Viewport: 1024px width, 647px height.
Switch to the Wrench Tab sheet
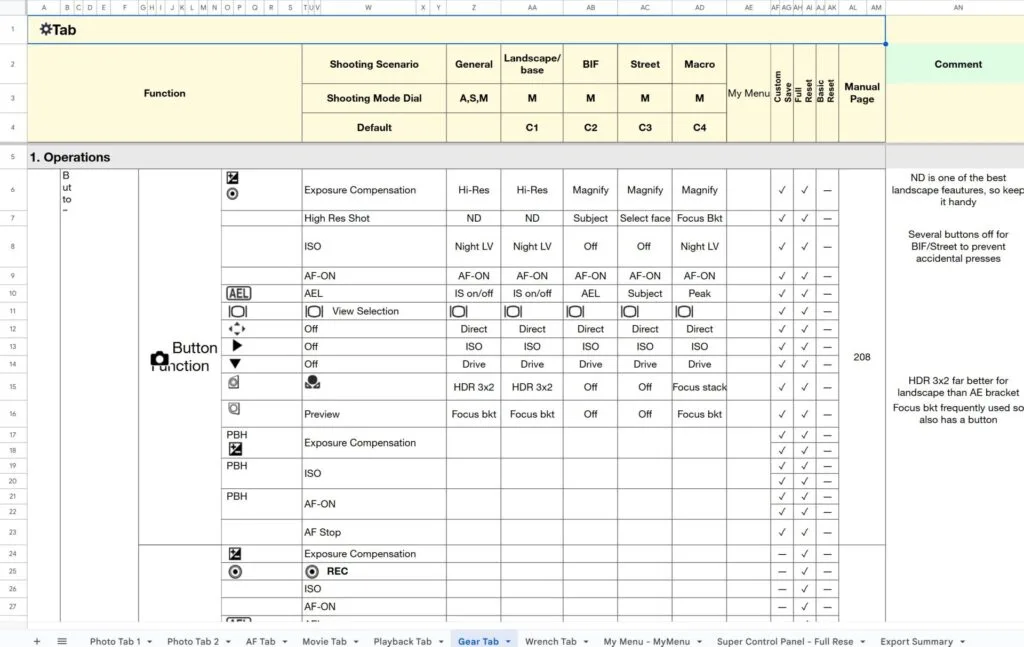tap(551, 641)
